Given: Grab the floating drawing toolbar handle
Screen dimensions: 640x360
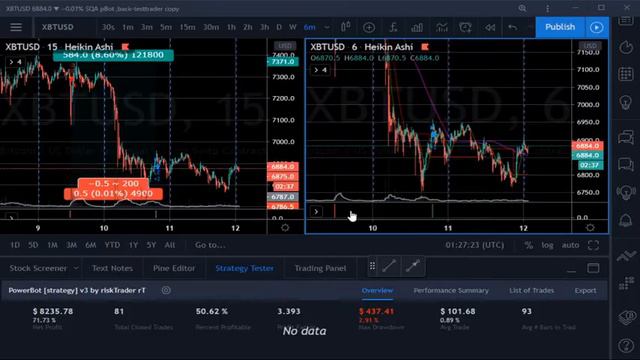Looking at the screenshot, I should tap(372, 266).
